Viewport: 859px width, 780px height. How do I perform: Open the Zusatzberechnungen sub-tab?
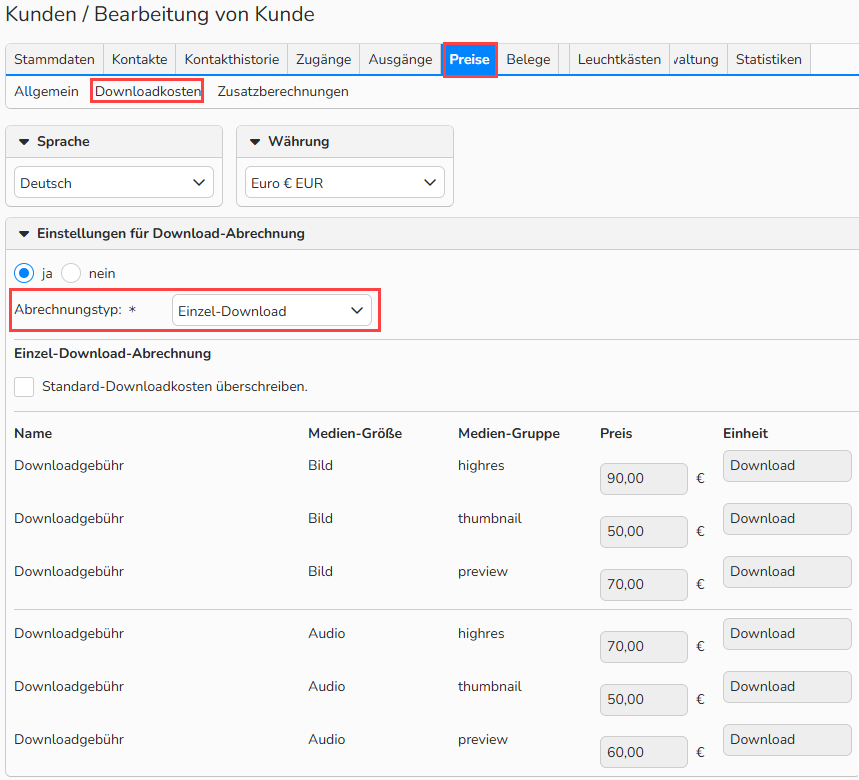coord(283,91)
